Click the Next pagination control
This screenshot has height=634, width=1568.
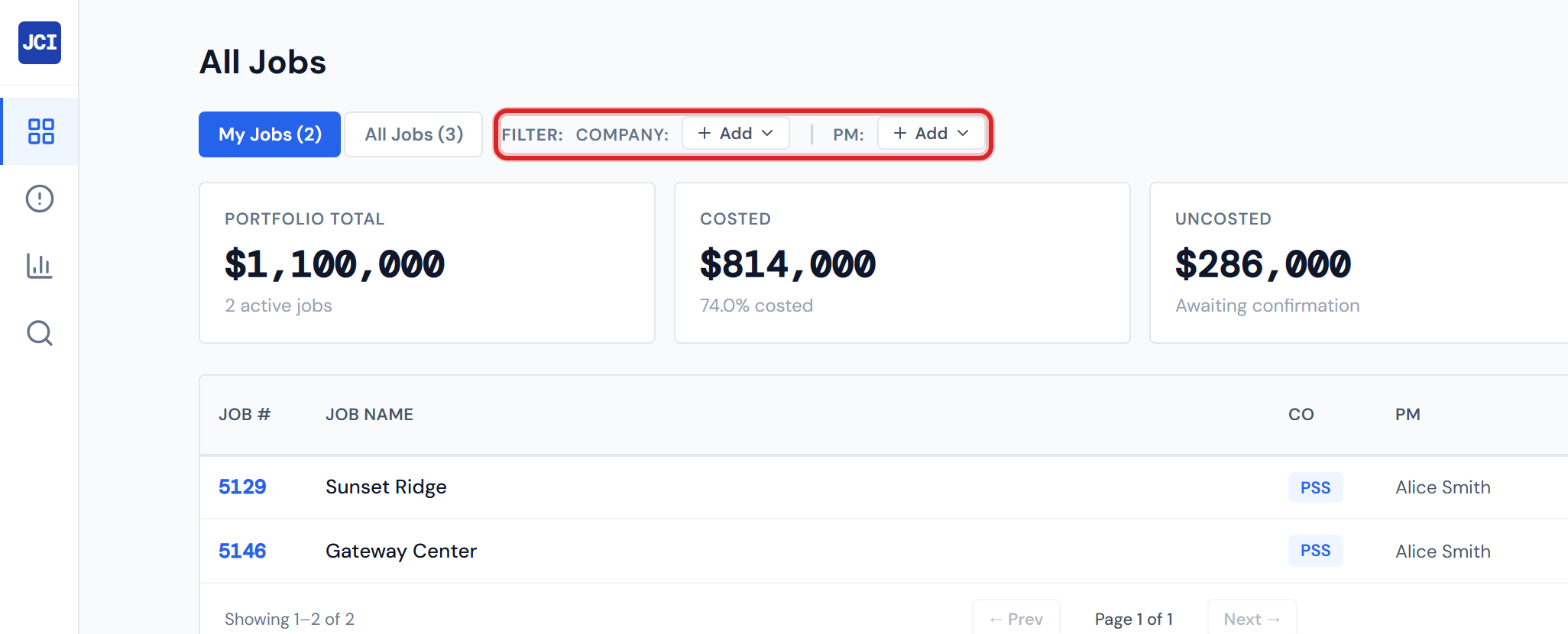[1251, 619]
